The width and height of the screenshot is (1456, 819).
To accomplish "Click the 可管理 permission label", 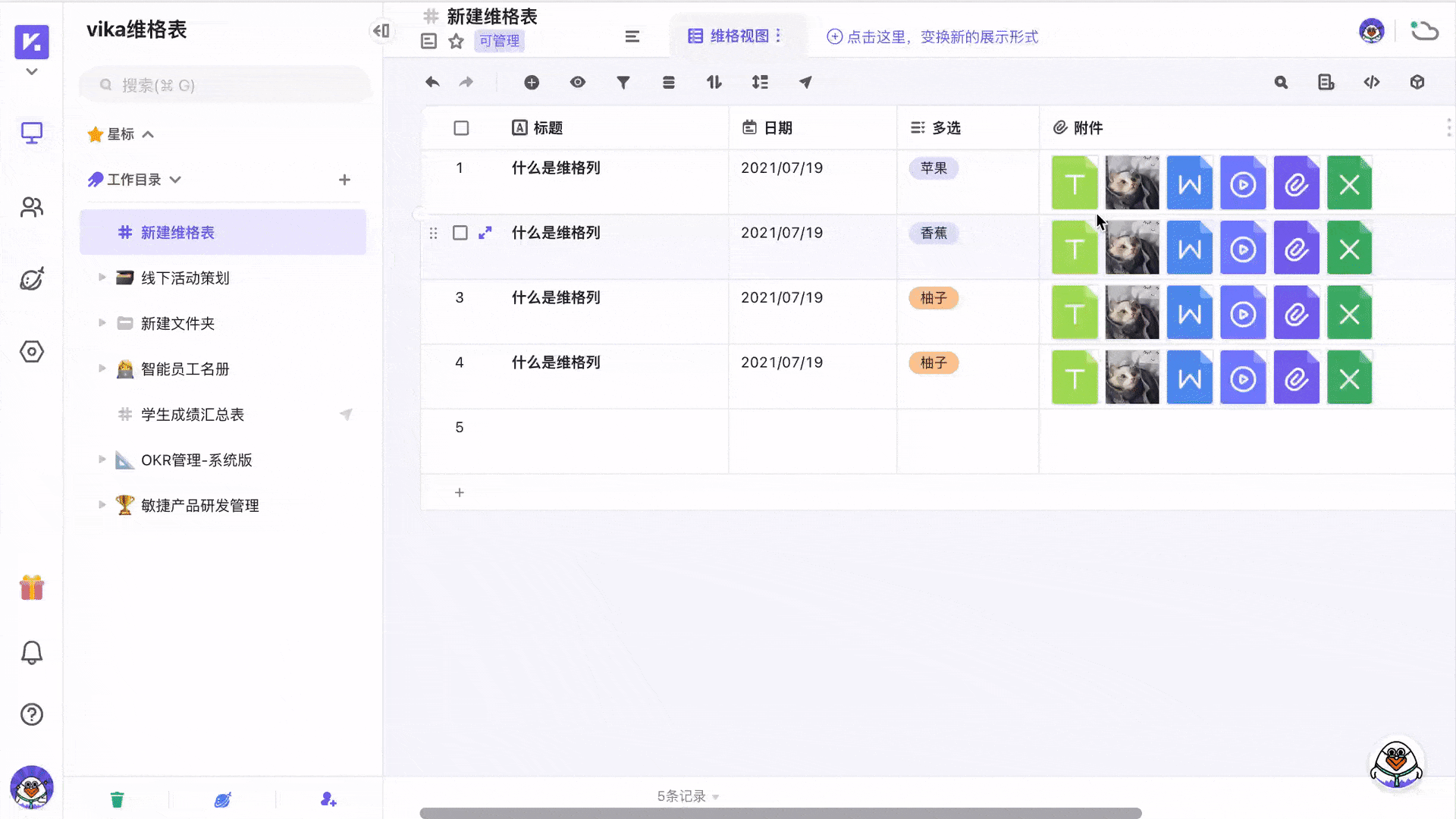I will pyautogui.click(x=499, y=41).
